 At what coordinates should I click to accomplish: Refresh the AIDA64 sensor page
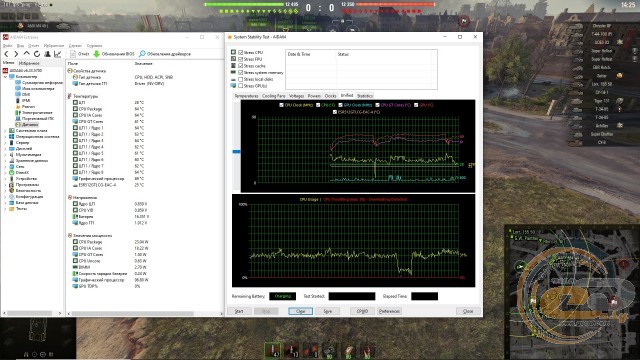pos(37,54)
